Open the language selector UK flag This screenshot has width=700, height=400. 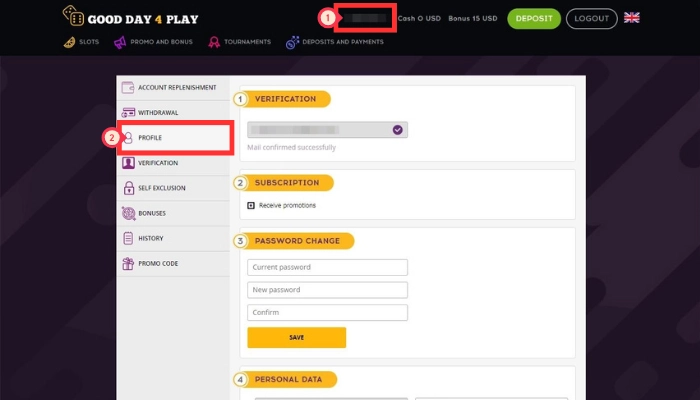pos(632,18)
